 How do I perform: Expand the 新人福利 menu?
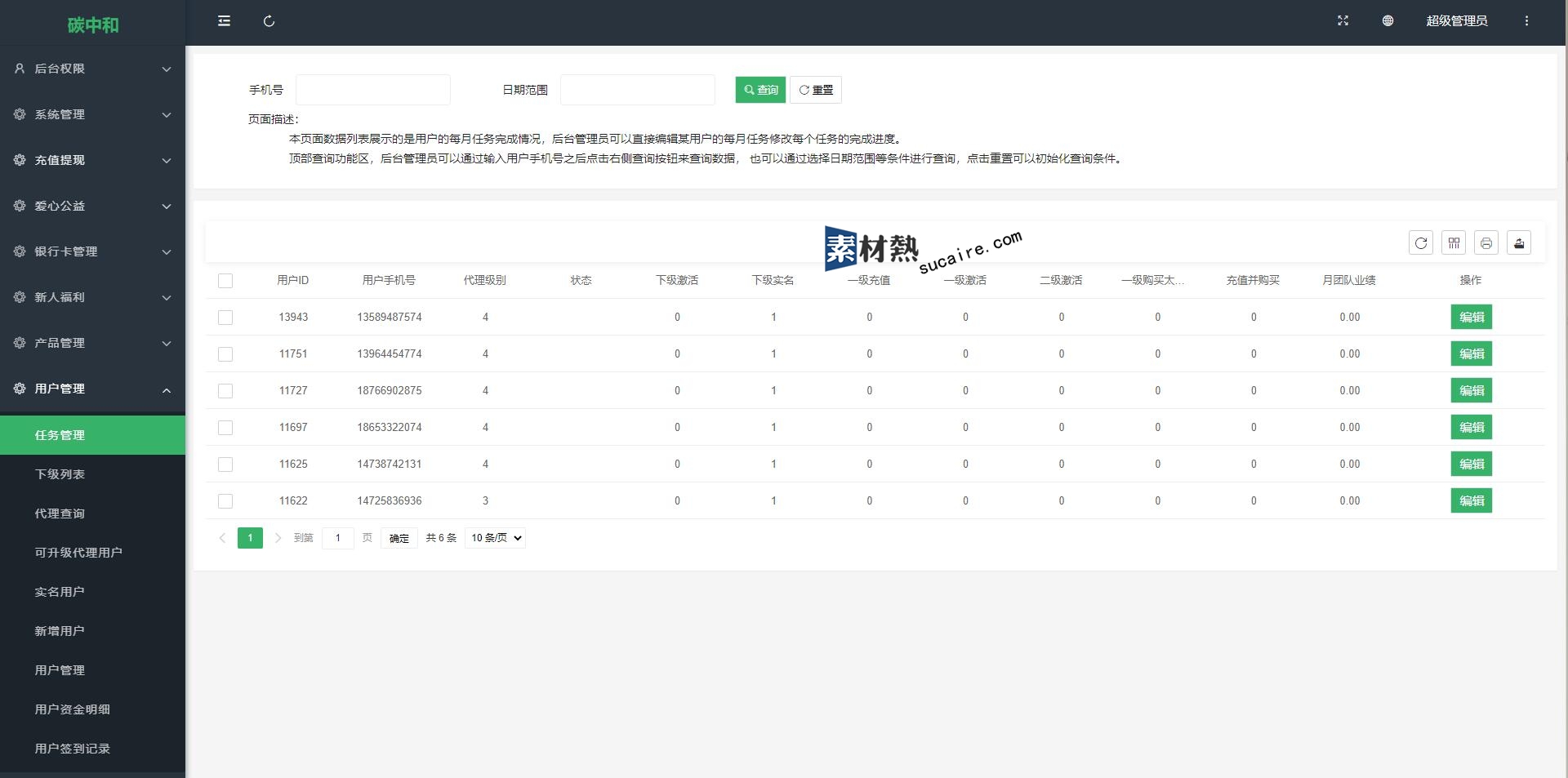pos(92,297)
